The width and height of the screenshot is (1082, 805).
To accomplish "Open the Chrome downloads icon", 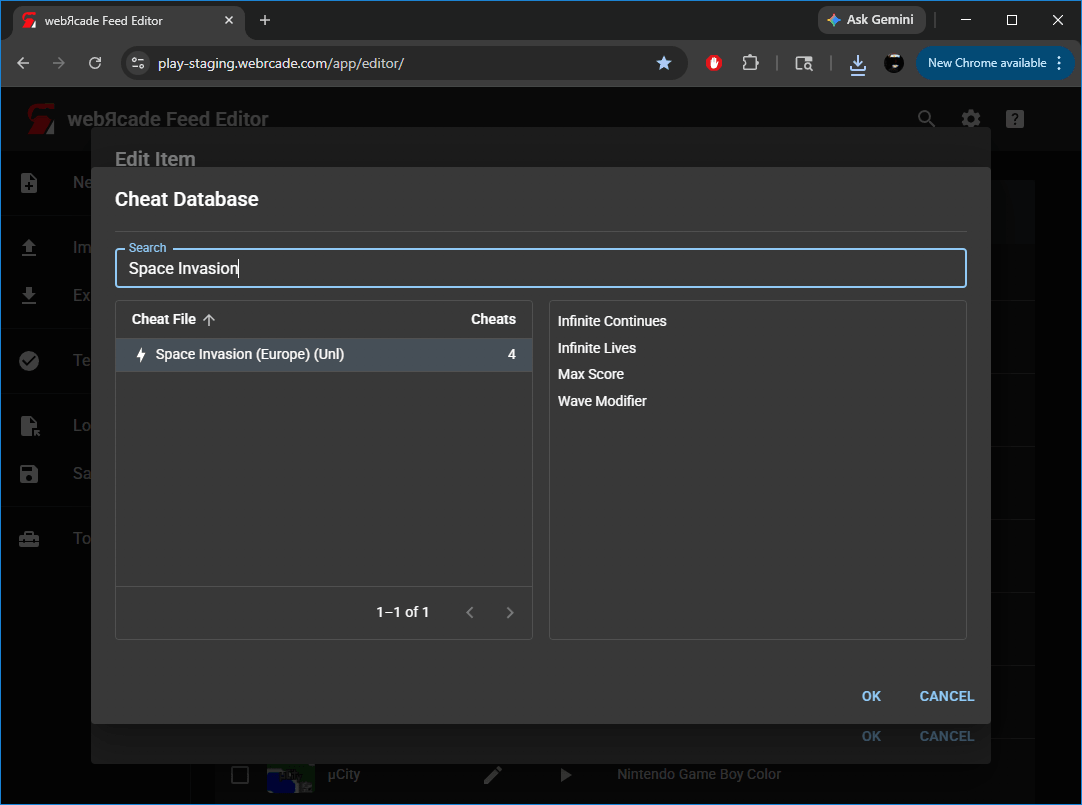I will [x=857, y=63].
